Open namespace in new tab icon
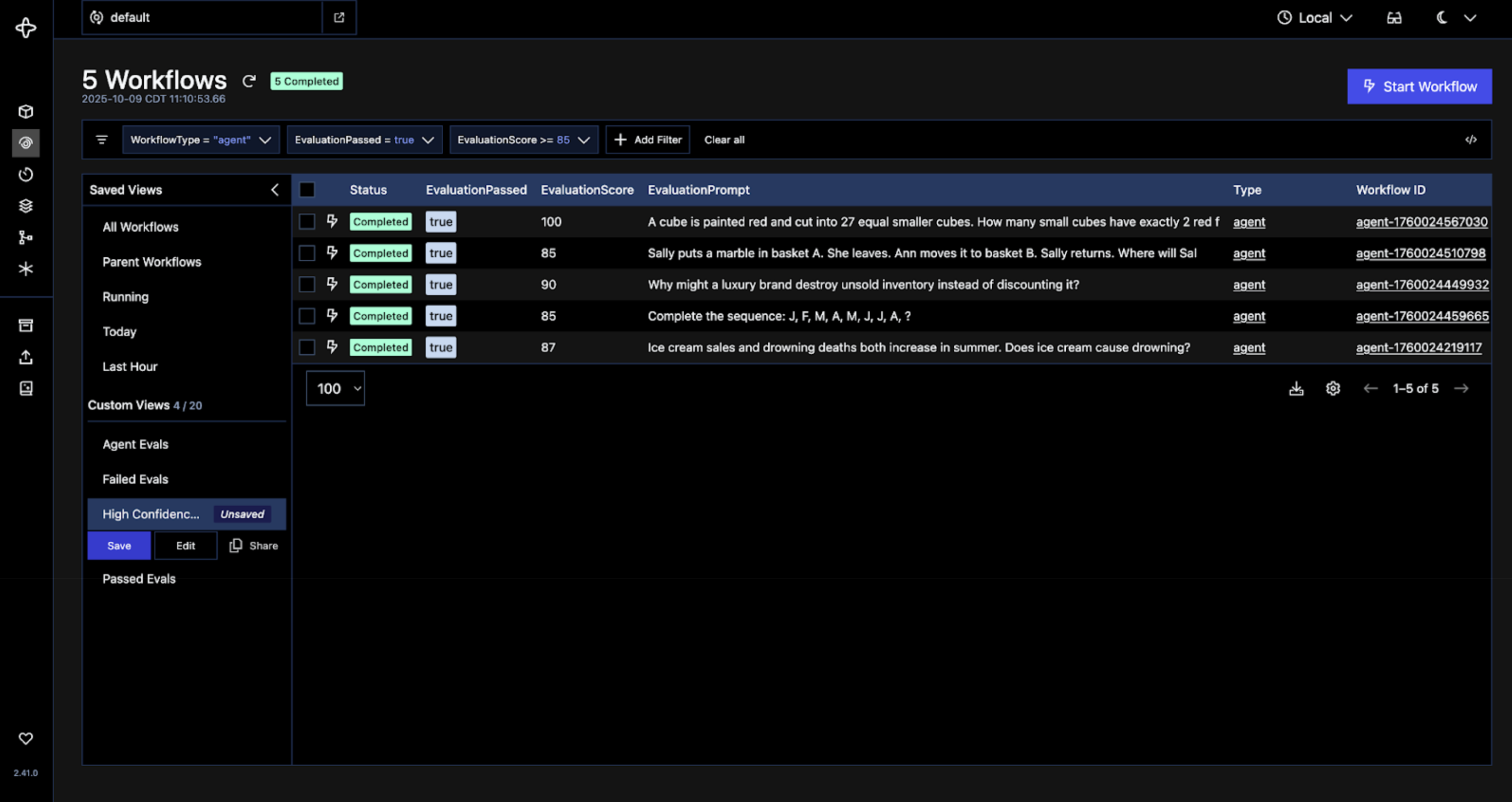1512x802 pixels. point(338,17)
